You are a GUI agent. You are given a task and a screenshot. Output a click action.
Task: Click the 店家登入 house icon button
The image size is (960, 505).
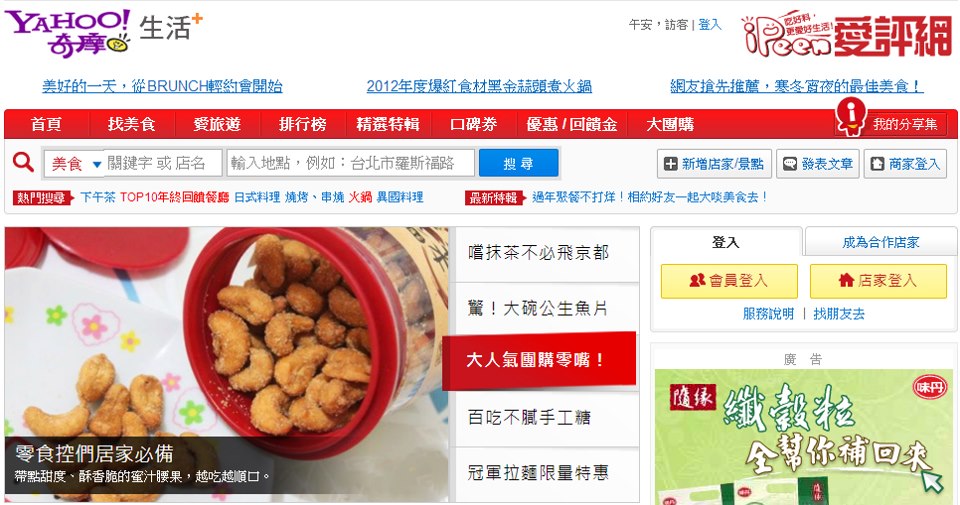click(x=878, y=281)
